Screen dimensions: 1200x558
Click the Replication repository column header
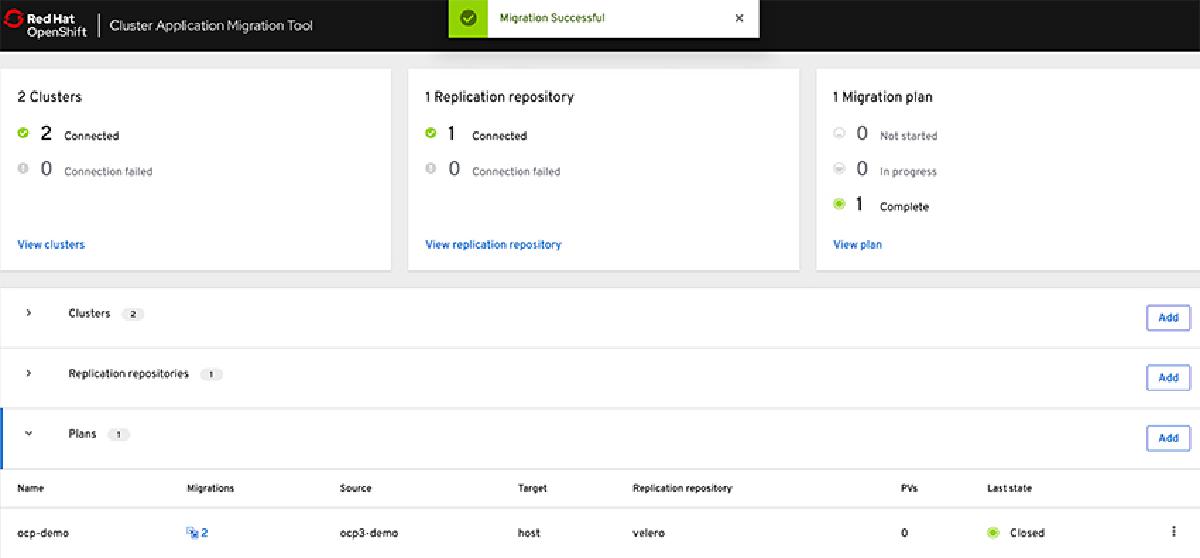point(683,488)
